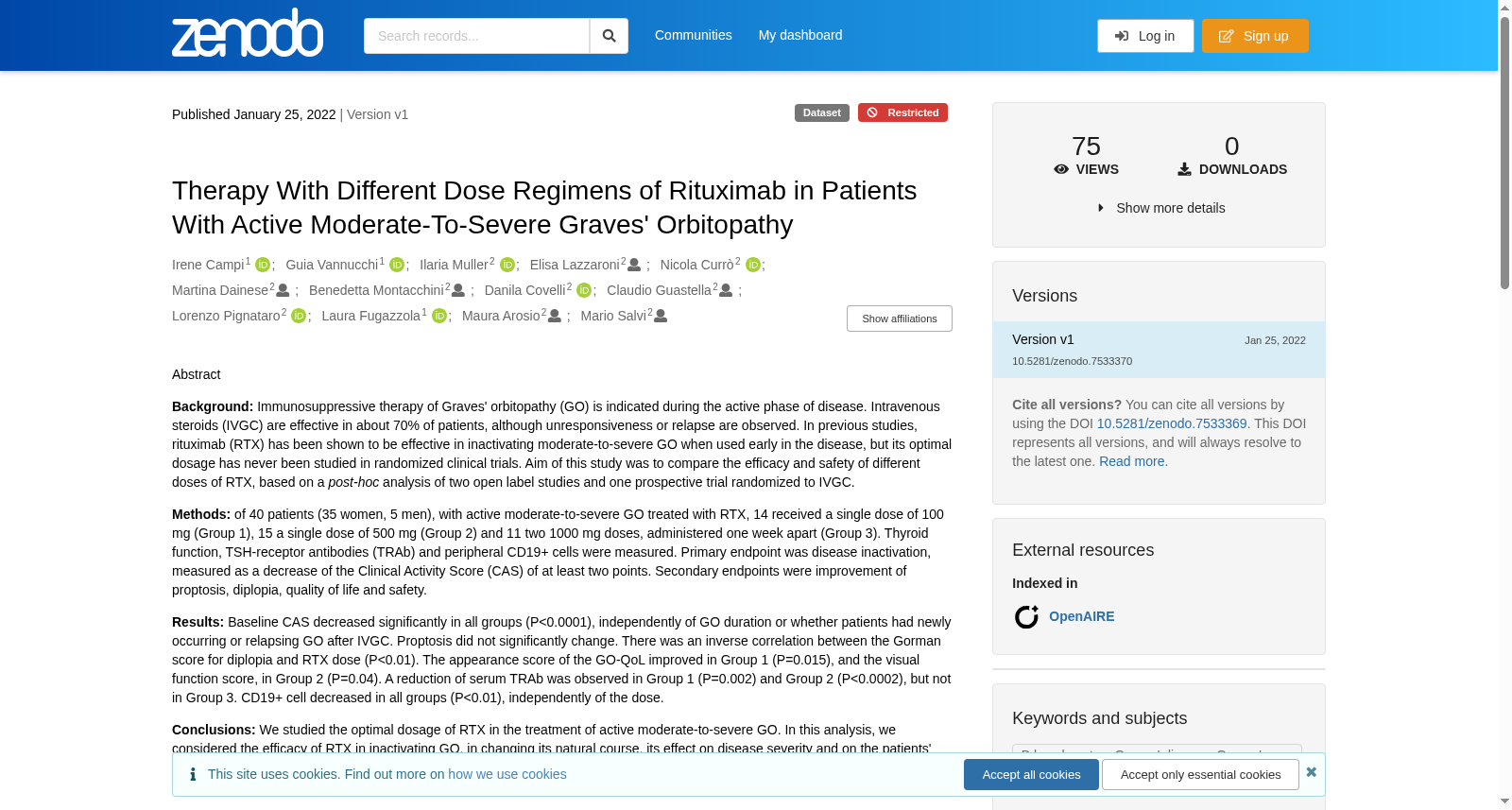1512x810 pixels.
Task: Click the Log in button
Action: [x=1145, y=36]
